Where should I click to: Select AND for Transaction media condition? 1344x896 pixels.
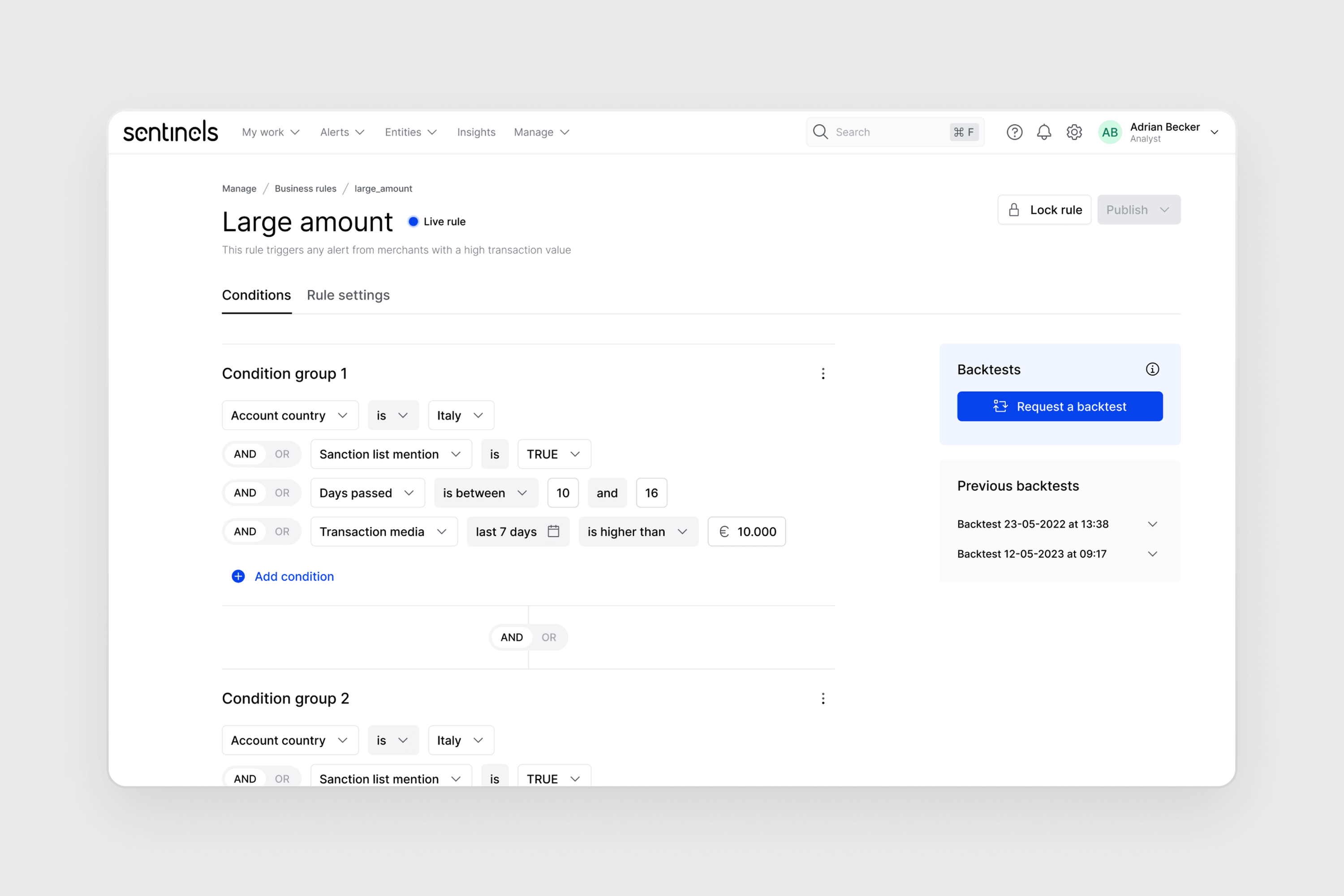tap(245, 531)
